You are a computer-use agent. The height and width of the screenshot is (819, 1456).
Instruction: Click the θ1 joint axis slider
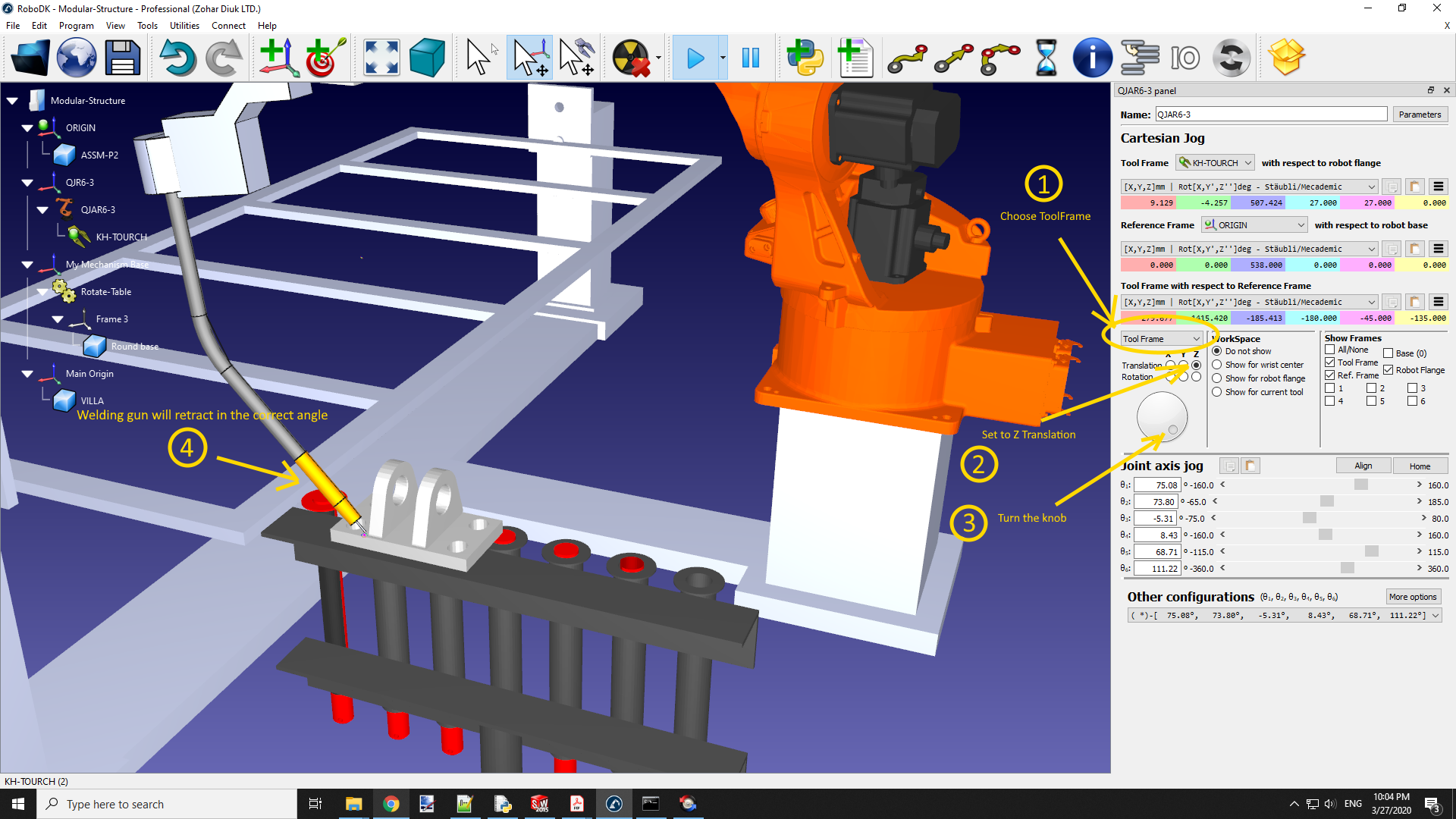click(1360, 485)
